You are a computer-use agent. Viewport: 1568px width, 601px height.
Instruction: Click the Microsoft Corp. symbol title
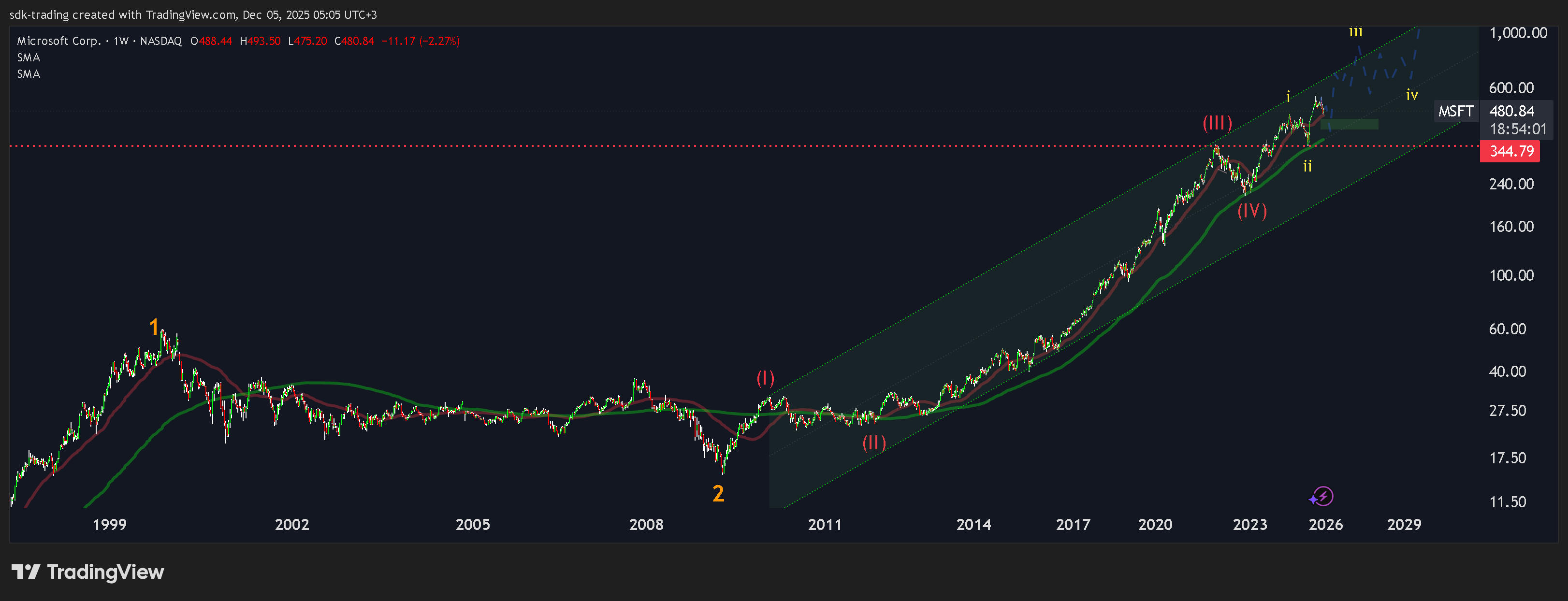pyautogui.click(x=58, y=42)
